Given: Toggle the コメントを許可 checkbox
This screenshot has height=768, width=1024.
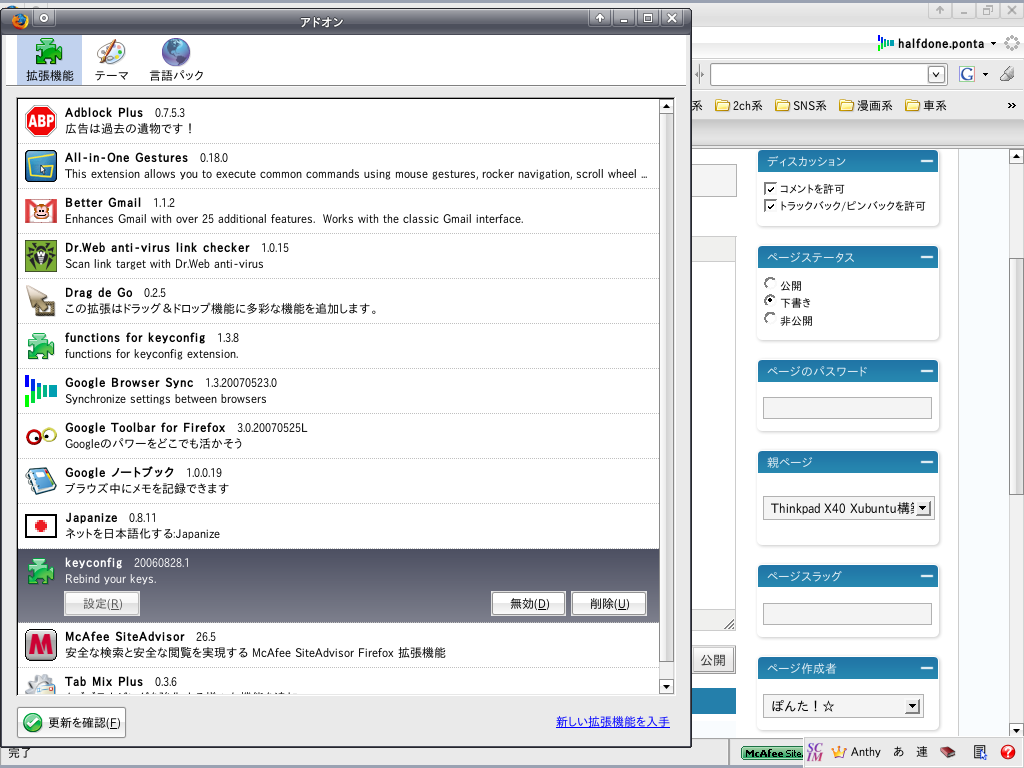Looking at the screenshot, I should pyautogui.click(x=771, y=189).
